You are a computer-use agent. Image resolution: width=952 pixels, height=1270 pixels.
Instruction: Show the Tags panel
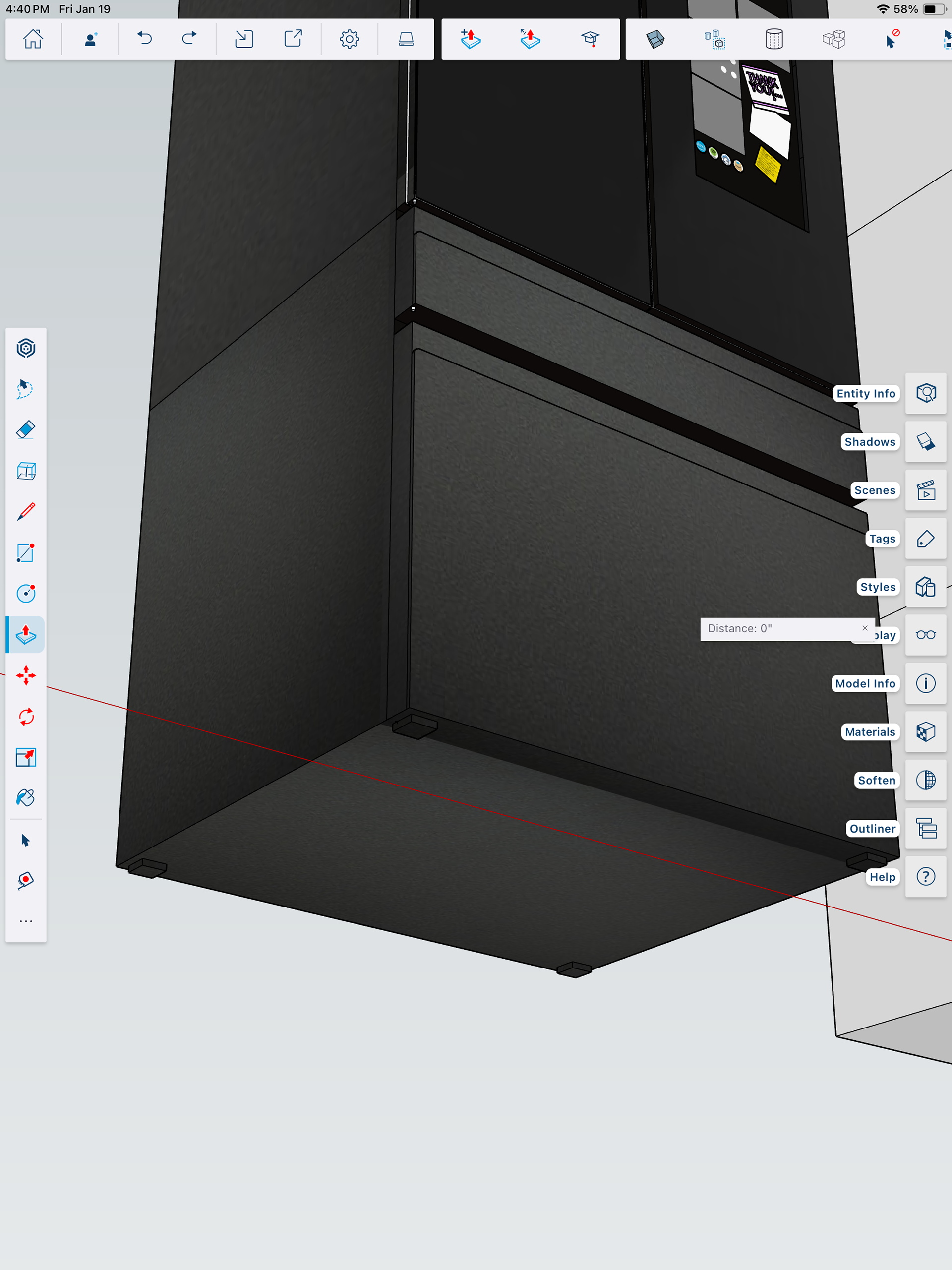[x=925, y=539]
